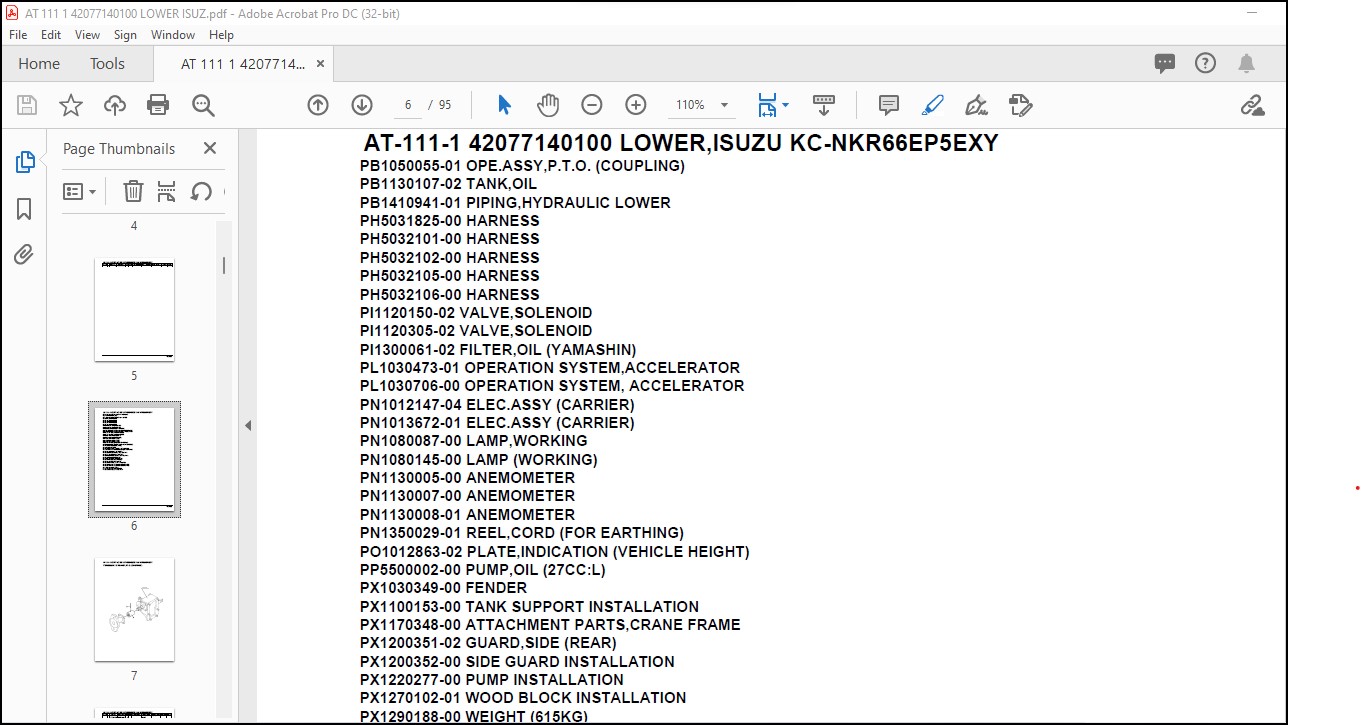Select the Highlight text pen
The image size is (1361, 725).
[932, 105]
